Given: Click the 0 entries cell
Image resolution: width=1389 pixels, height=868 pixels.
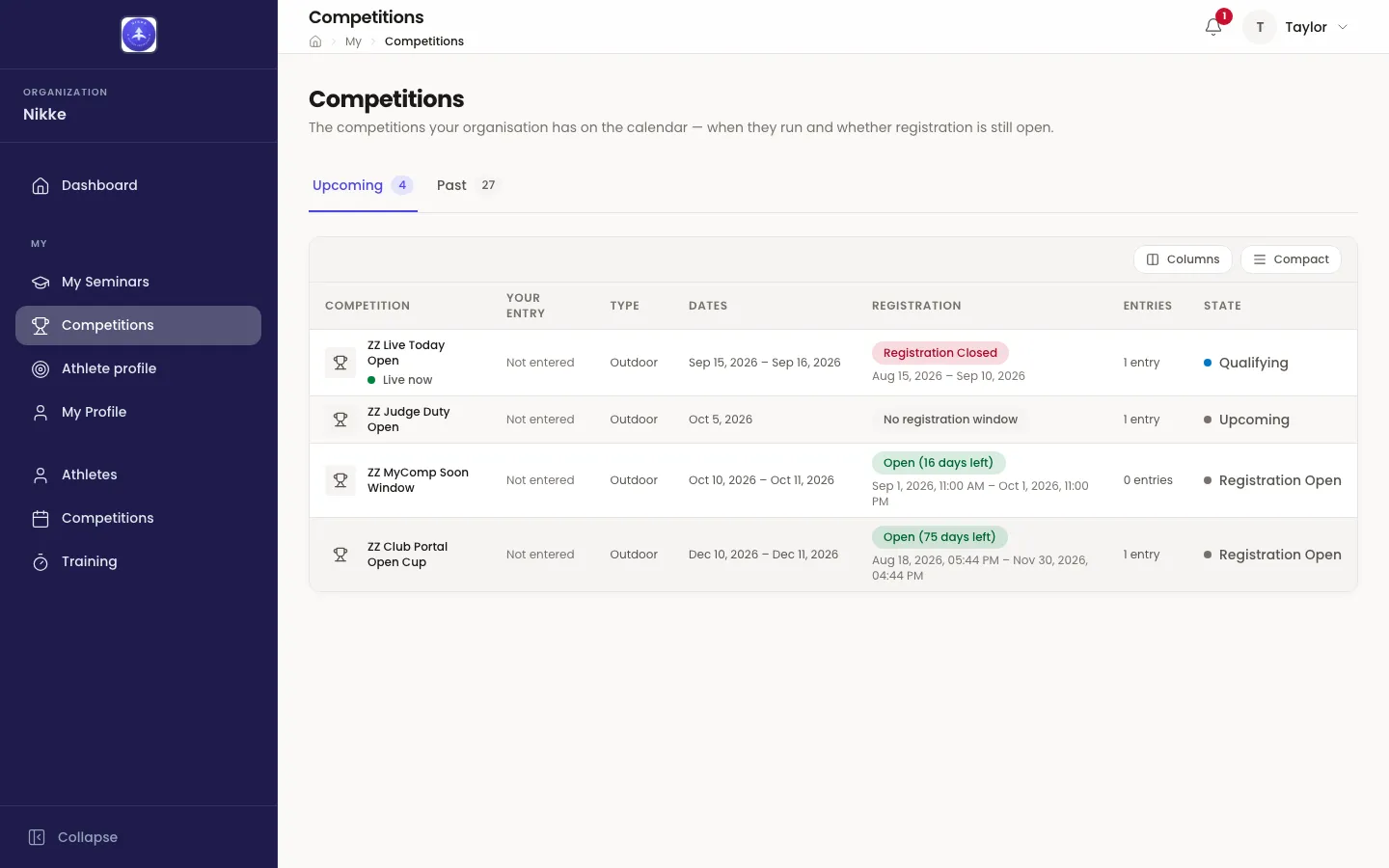Looking at the screenshot, I should click(x=1148, y=480).
